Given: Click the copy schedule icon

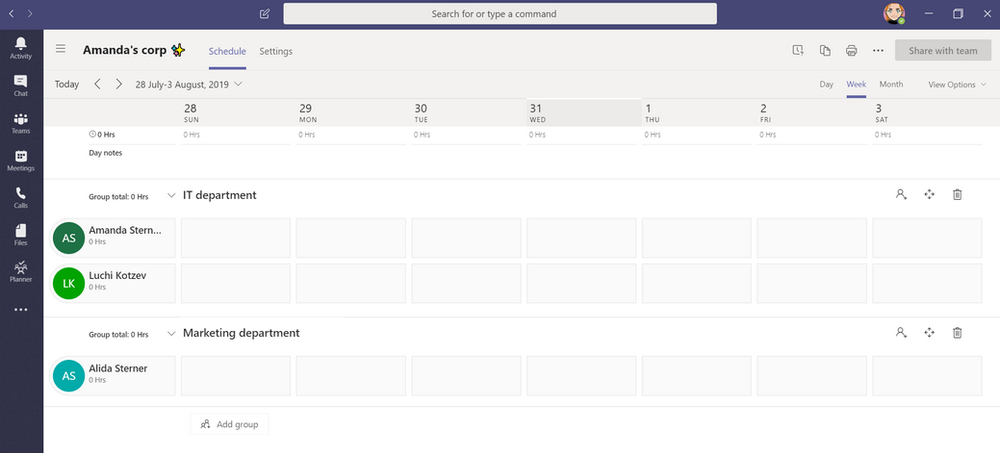Looking at the screenshot, I should point(825,50).
